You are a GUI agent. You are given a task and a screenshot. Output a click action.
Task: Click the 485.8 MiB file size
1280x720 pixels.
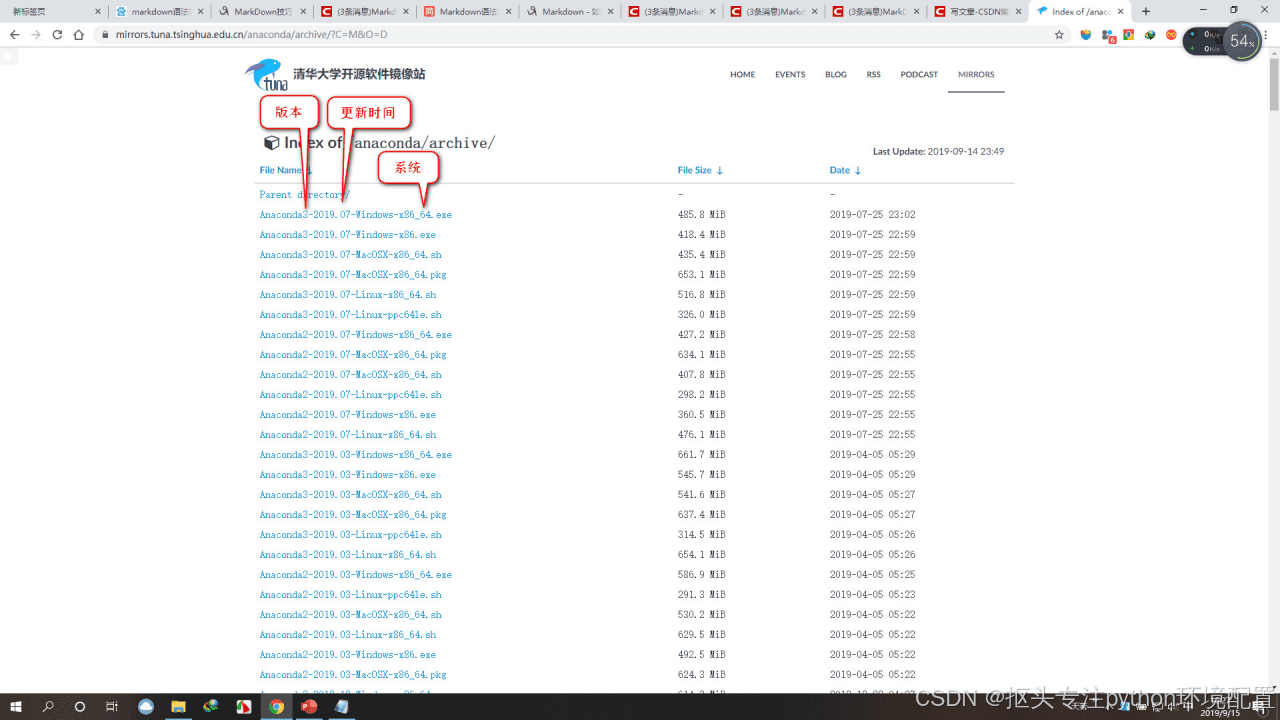701,215
